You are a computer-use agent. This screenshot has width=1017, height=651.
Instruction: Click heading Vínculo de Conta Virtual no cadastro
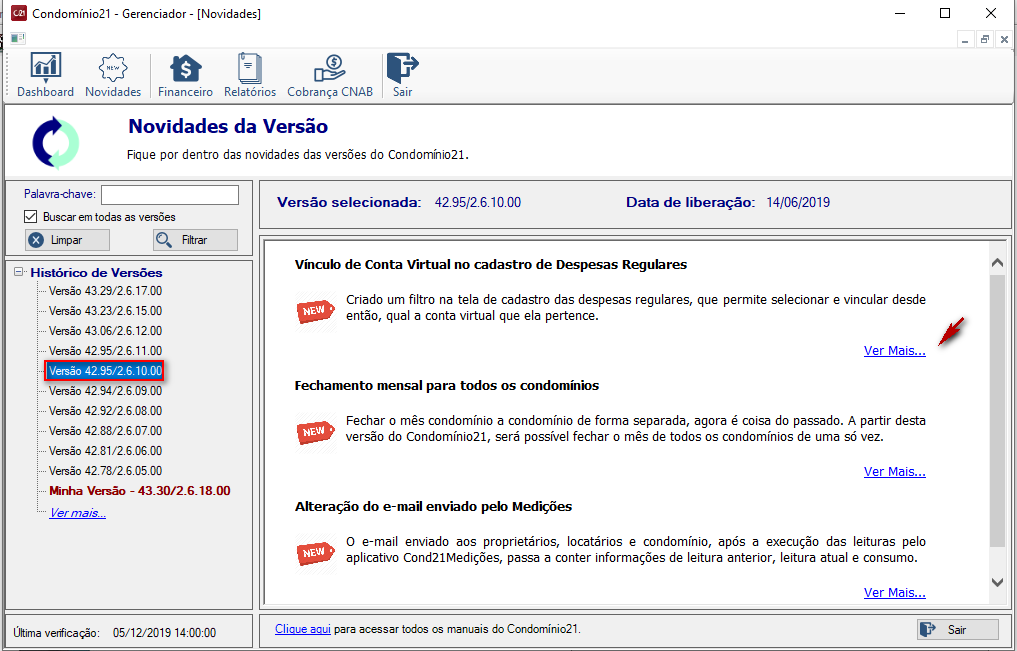coord(491,265)
